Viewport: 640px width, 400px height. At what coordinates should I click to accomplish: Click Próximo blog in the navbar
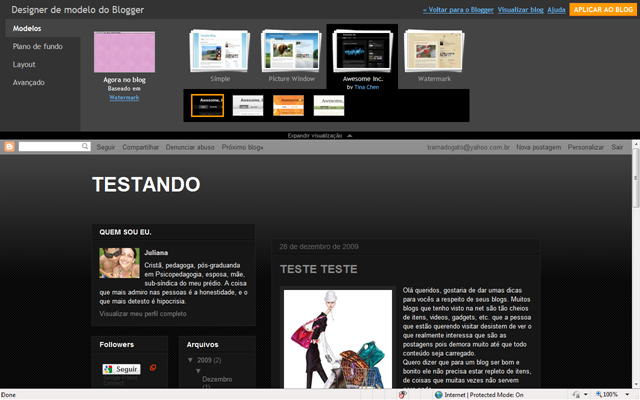point(242,147)
